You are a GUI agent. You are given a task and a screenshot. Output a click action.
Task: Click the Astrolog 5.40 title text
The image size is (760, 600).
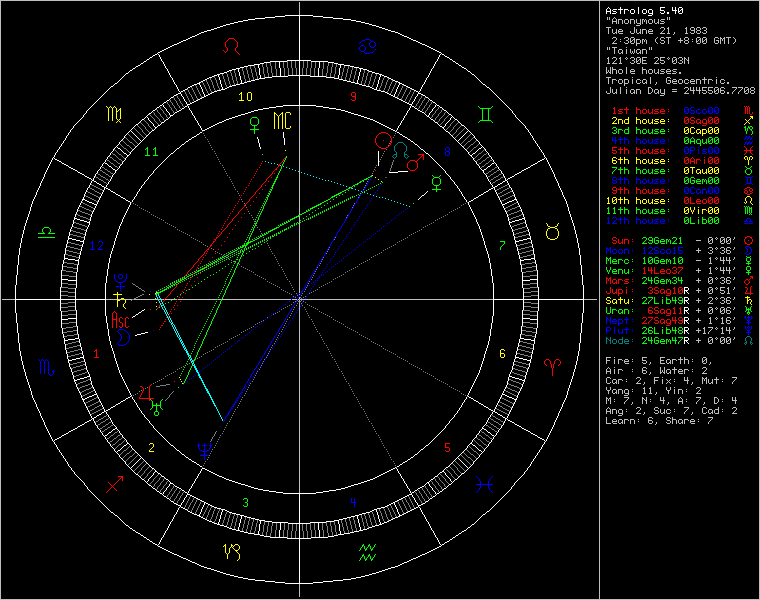644,10
